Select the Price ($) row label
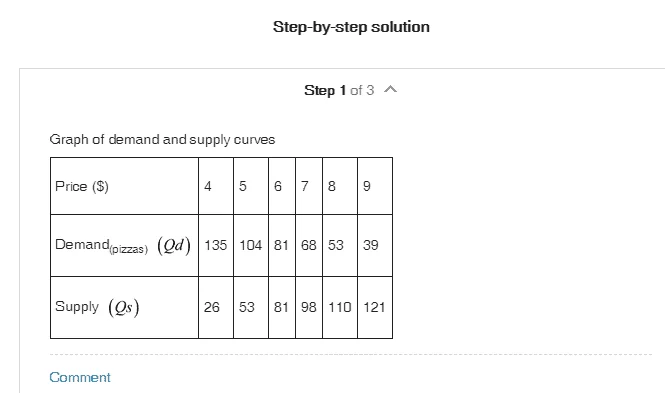 pyautogui.click(x=124, y=186)
